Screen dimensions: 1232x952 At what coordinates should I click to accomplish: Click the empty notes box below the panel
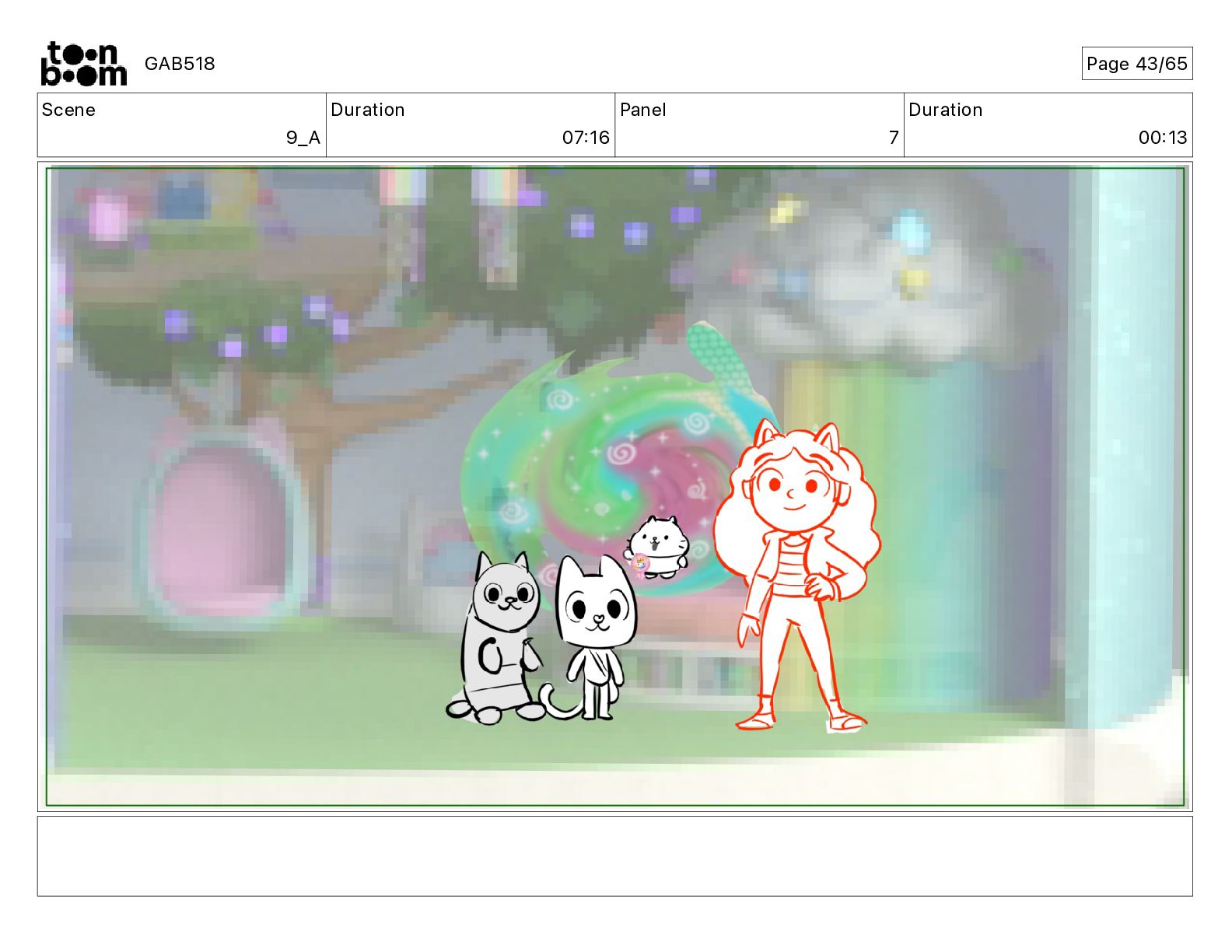614,856
